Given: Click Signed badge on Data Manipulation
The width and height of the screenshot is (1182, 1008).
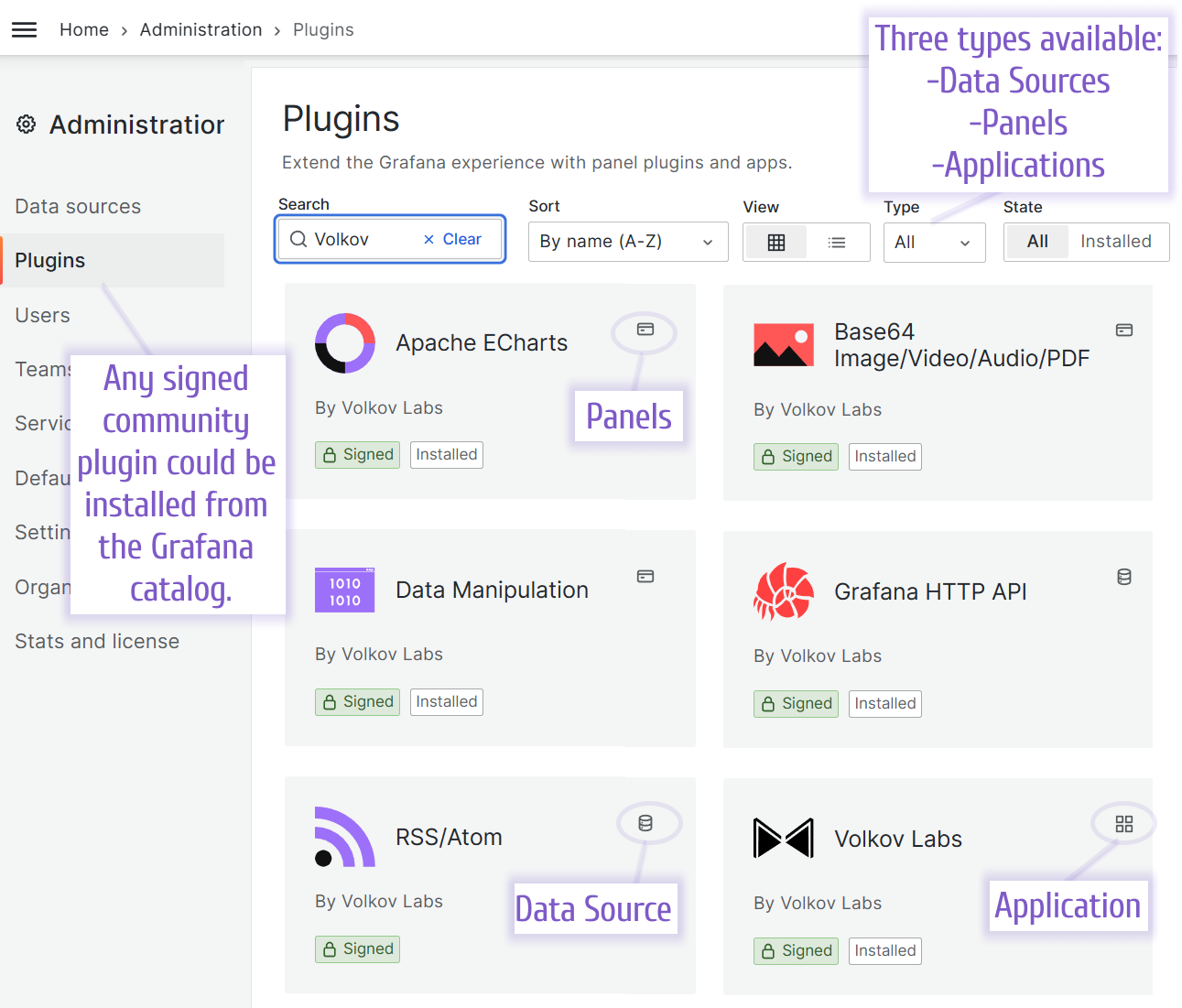Looking at the screenshot, I should 357,702.
